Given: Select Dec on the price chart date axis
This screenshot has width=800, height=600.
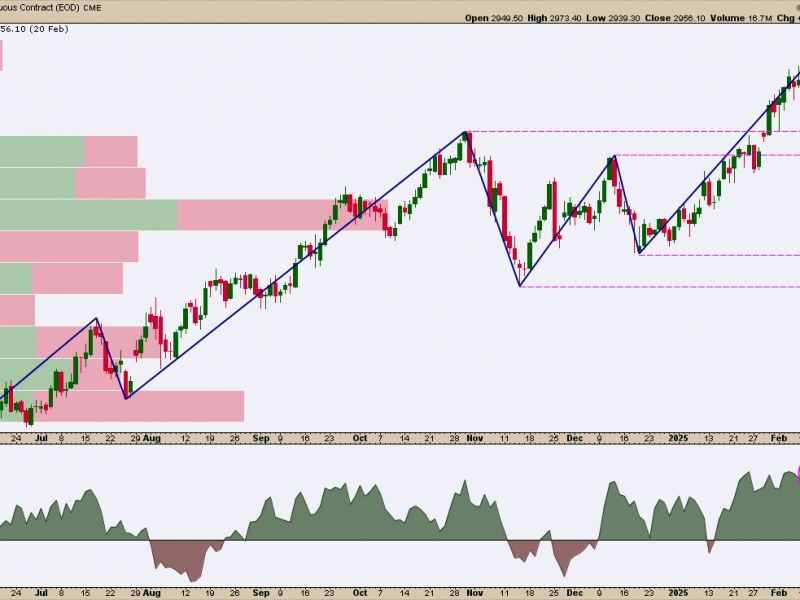Looking at the screenshot, I should 574,438.
